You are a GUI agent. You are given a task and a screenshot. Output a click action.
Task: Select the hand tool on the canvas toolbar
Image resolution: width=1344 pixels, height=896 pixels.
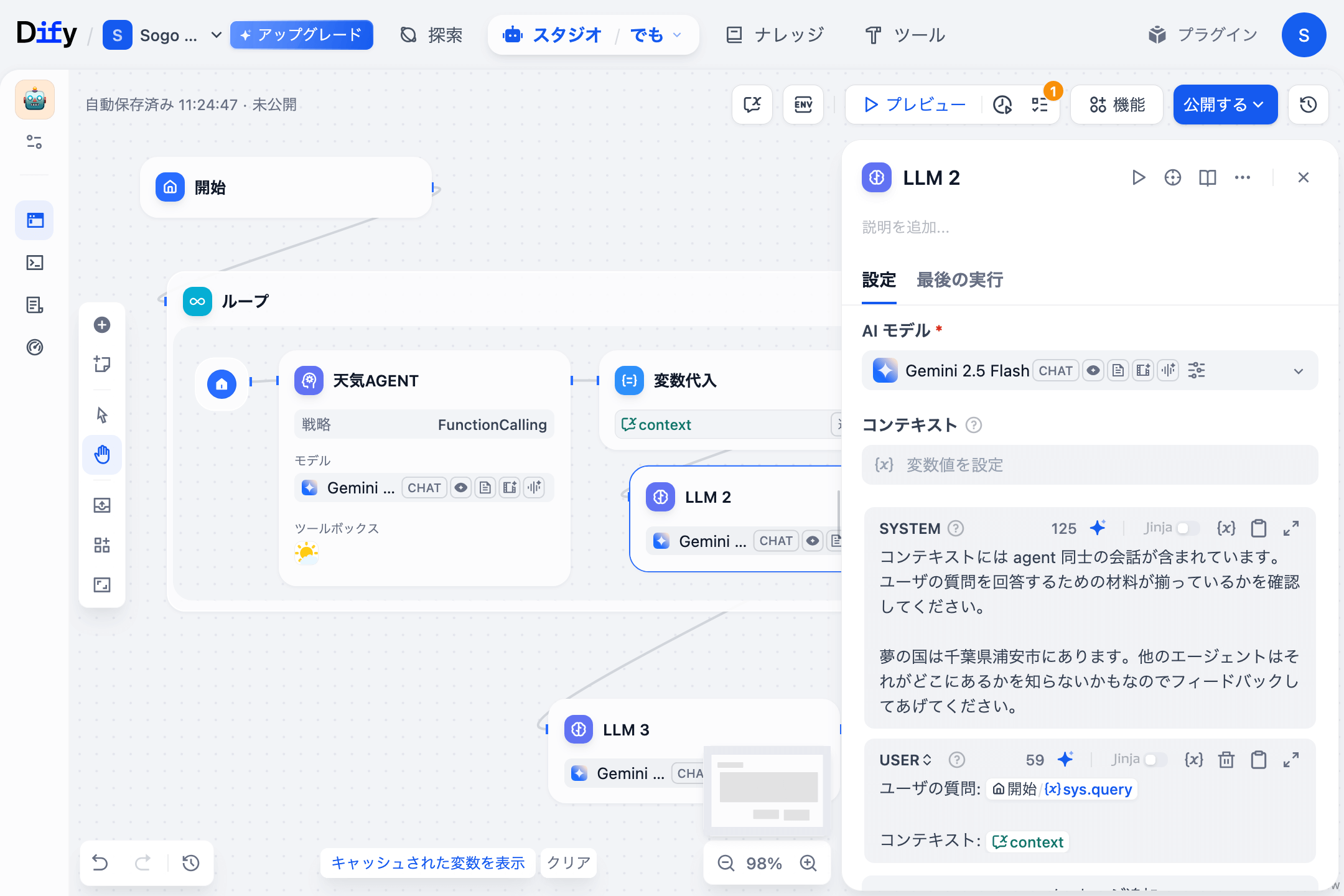(x=102, y=455)
